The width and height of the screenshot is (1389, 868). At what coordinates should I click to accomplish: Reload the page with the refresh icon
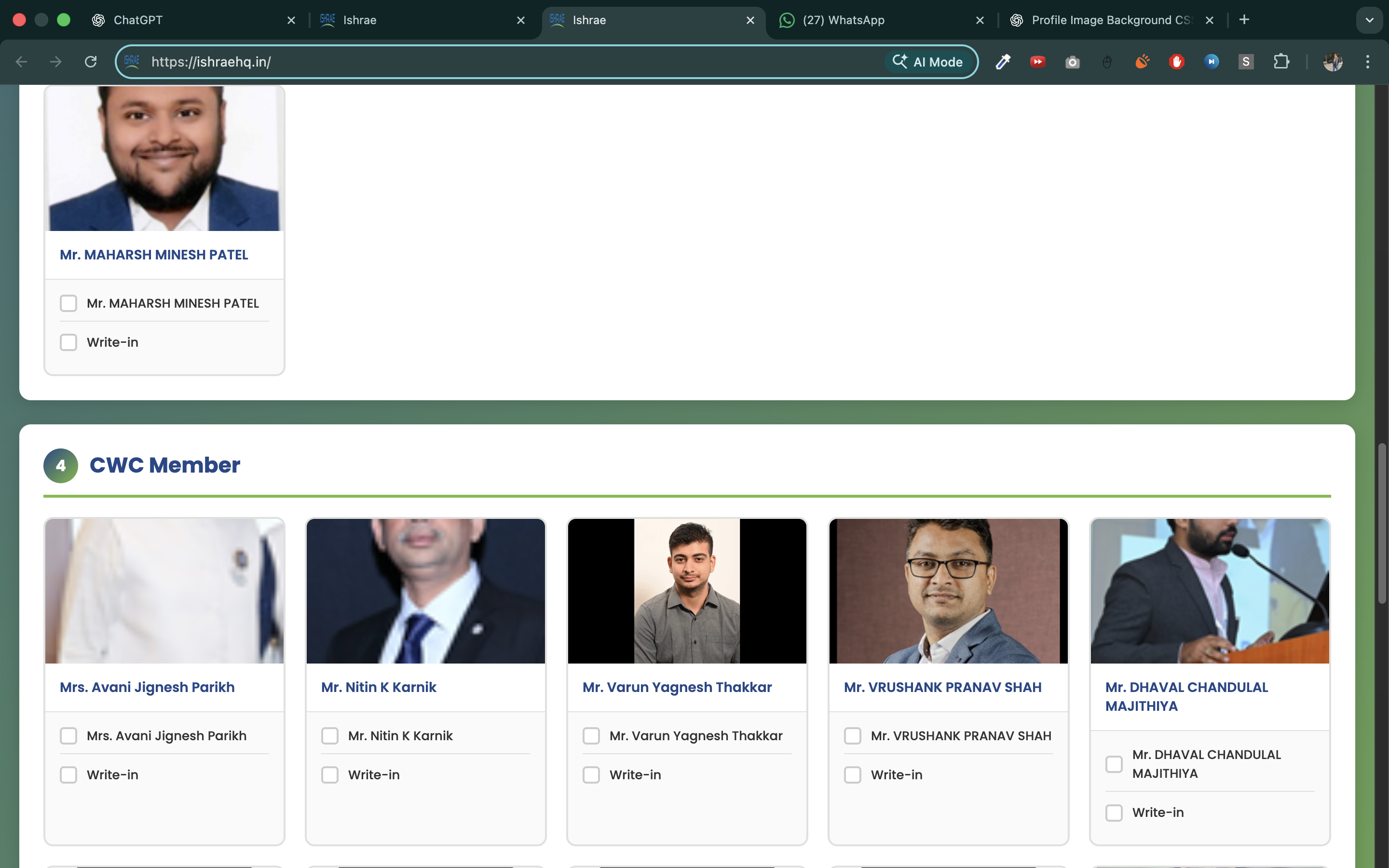point(91,61)
